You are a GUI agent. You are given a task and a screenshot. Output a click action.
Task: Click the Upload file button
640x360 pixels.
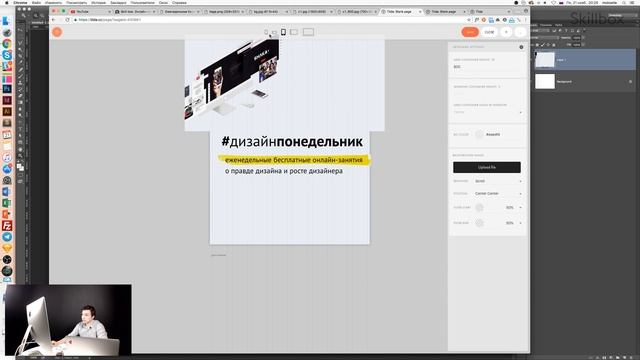(487, 167)
